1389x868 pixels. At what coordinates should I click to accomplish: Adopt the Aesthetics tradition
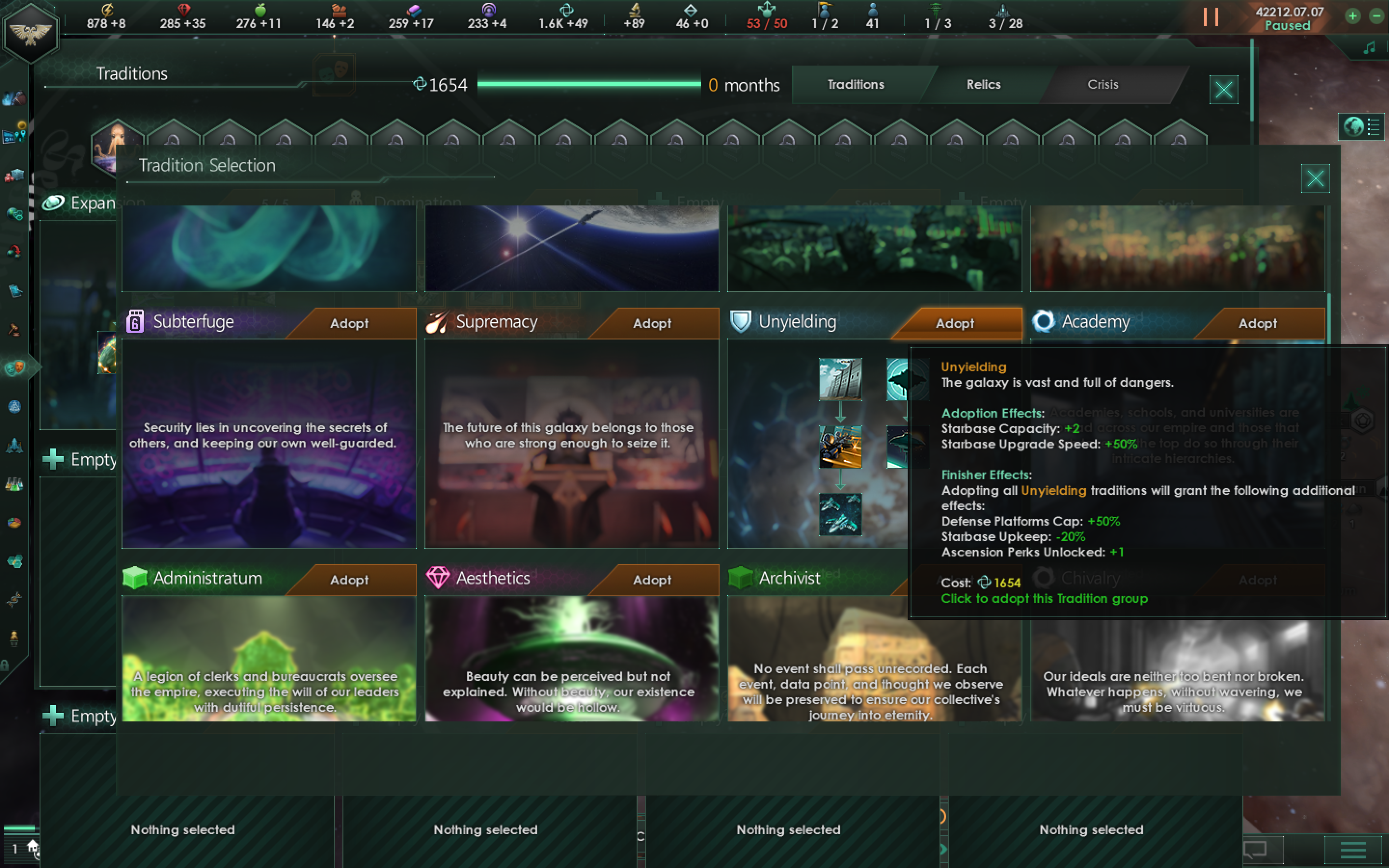click(x=652, y=580)
